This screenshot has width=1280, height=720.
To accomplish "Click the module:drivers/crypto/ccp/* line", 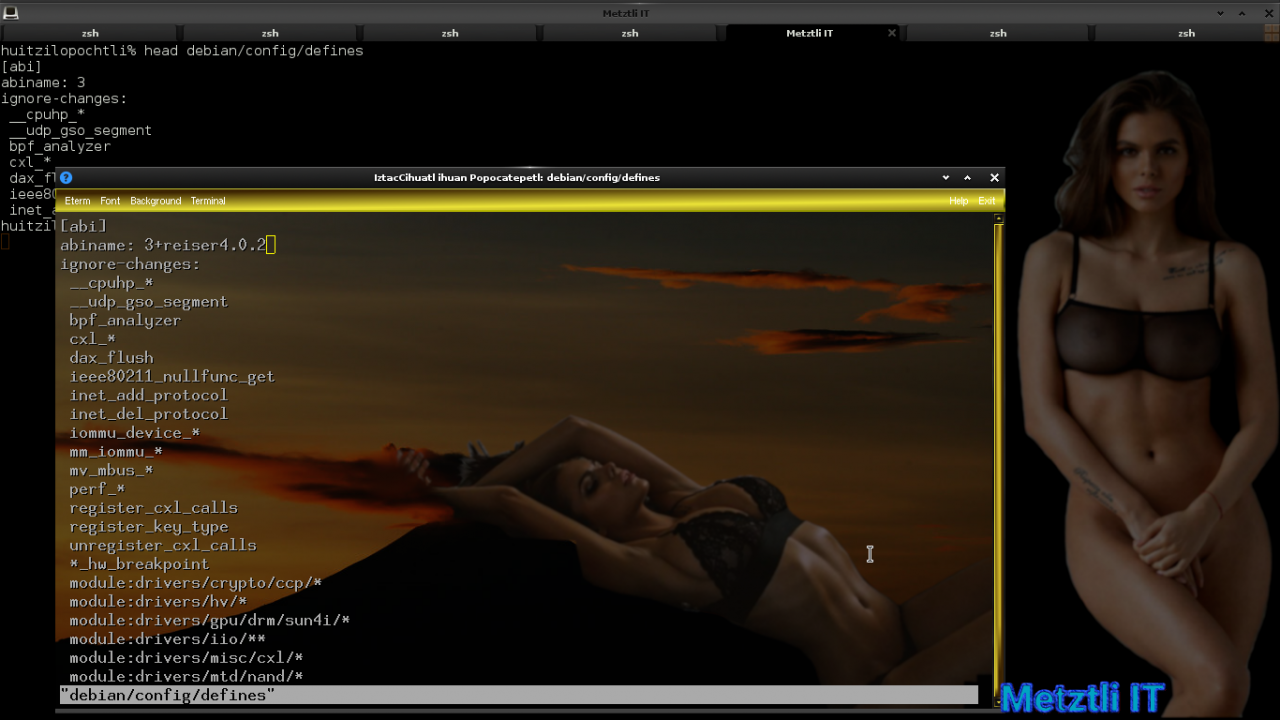I will click(x=195, y=583).
